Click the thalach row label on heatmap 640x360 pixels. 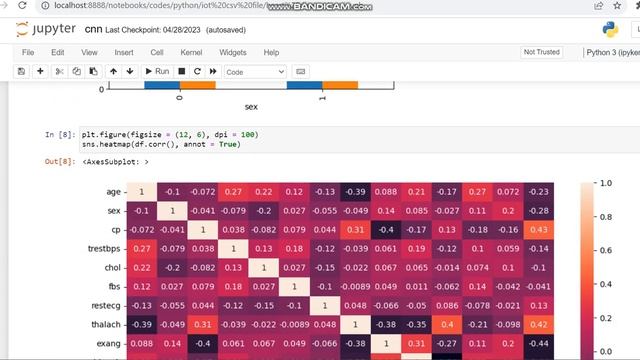(x=106, y=324)
